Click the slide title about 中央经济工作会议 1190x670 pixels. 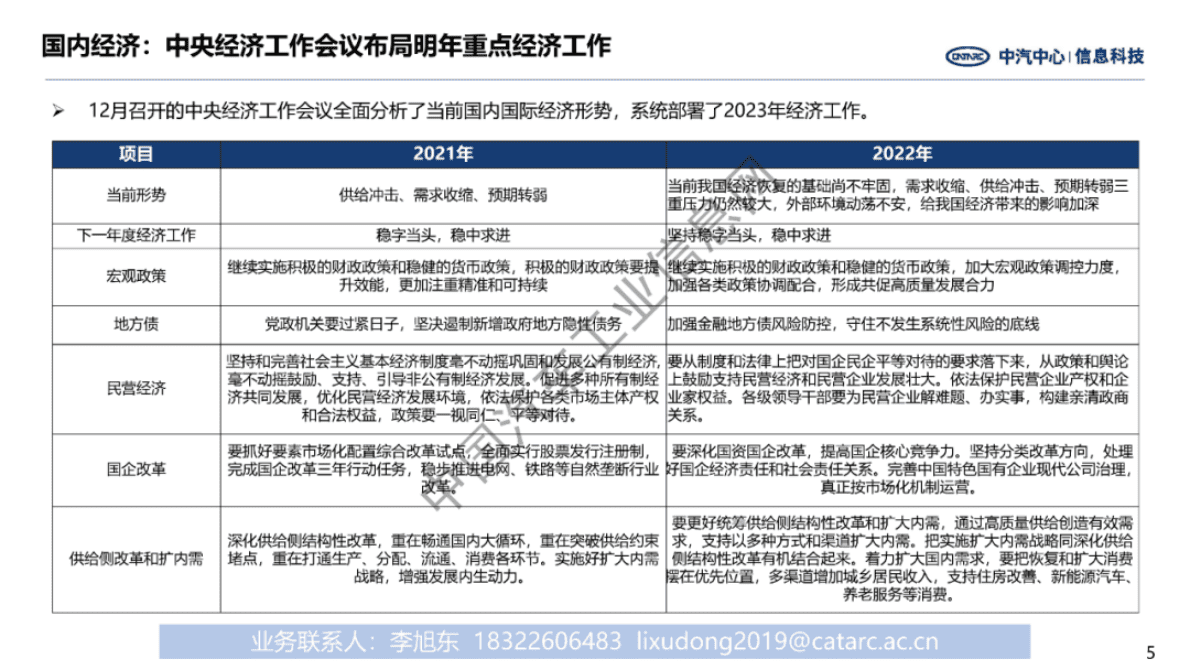(x=322, y=43)
